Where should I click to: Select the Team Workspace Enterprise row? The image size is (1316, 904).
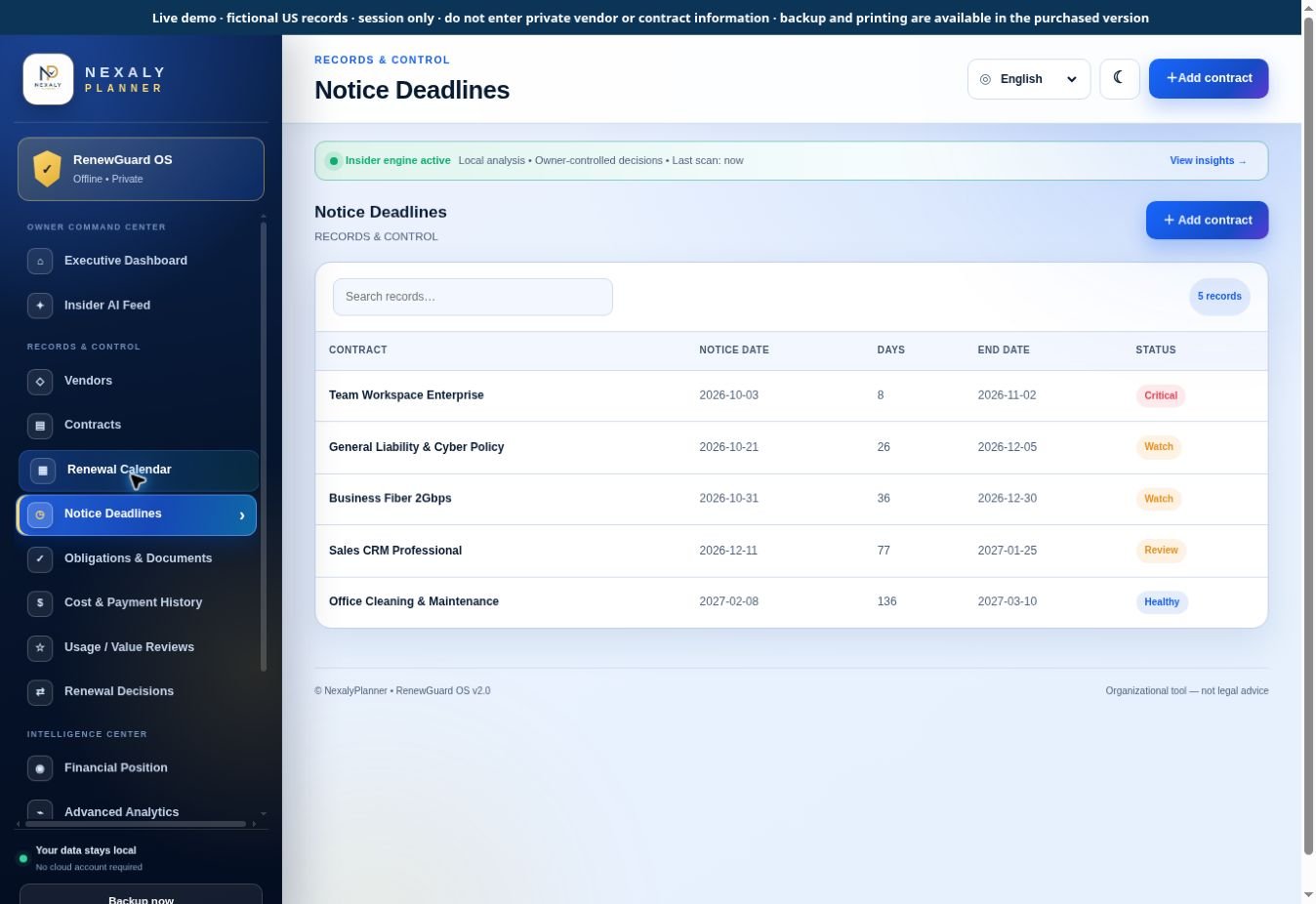(x=791, y=395)
